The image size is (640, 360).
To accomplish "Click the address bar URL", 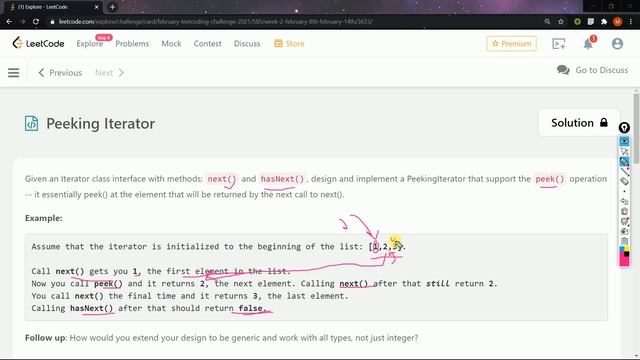I will pos(215,22).
